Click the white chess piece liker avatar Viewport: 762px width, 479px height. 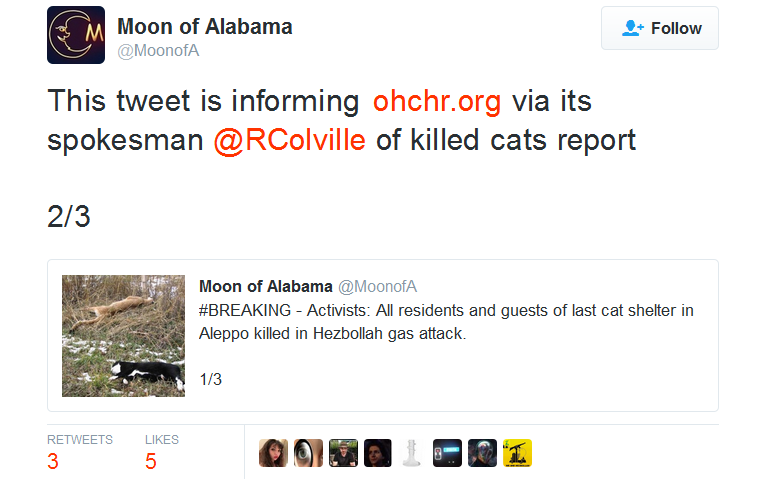tap(413, 453)
